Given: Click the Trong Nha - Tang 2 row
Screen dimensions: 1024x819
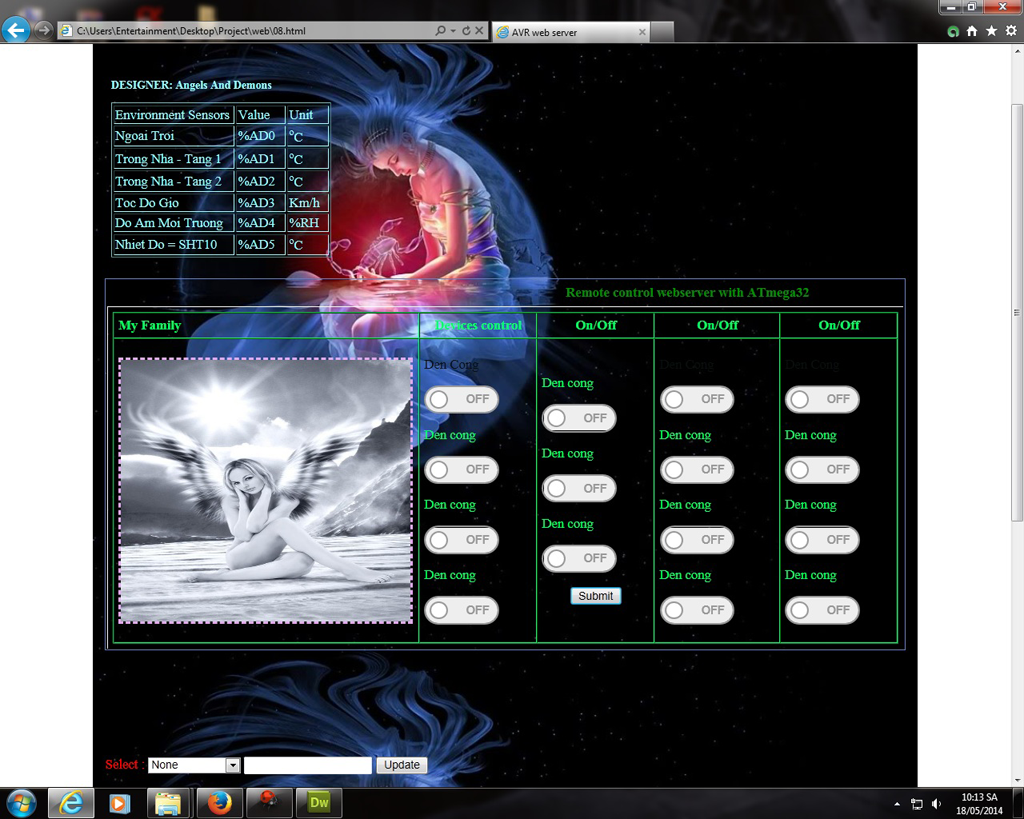Looking at the screenshot, I should (x=220, y=181).
